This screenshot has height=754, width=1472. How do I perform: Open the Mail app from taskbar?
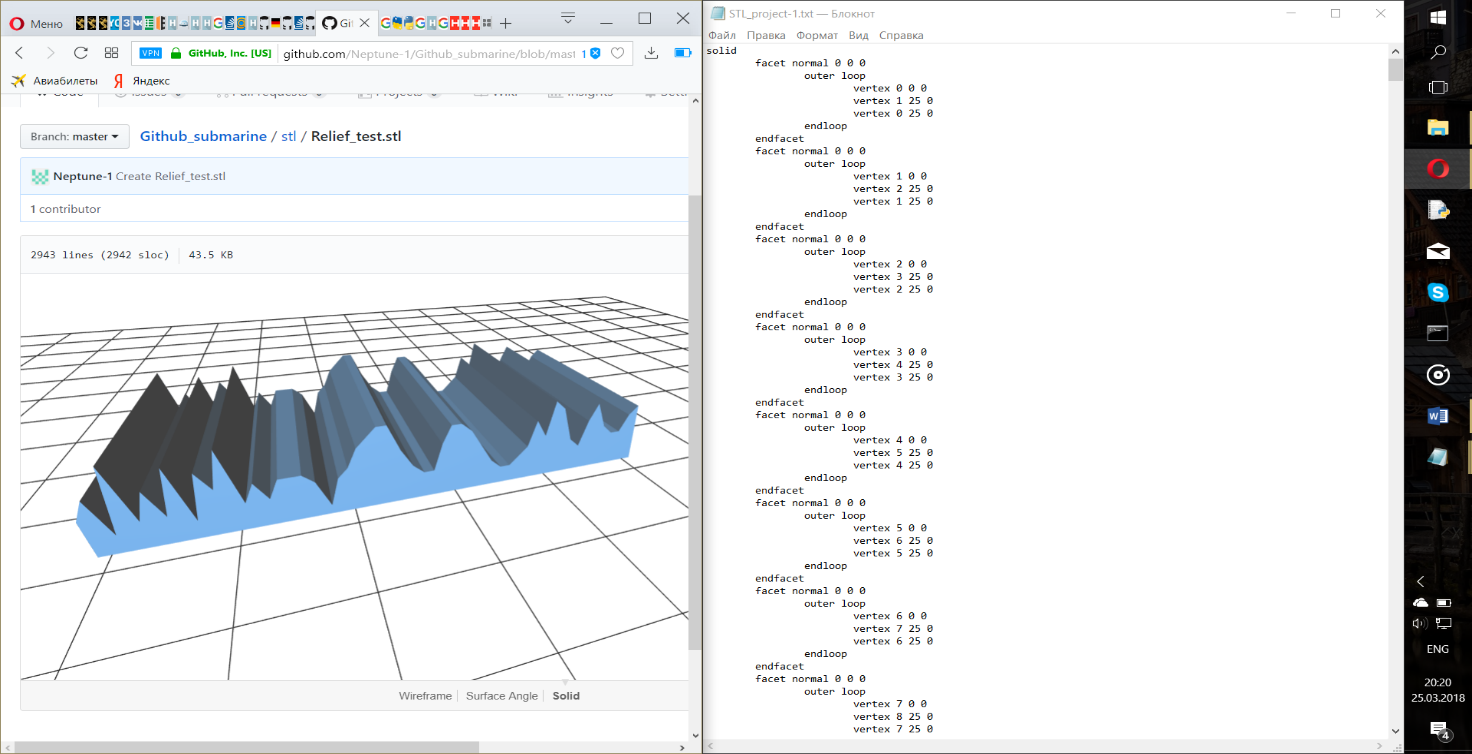(1438, 251)
